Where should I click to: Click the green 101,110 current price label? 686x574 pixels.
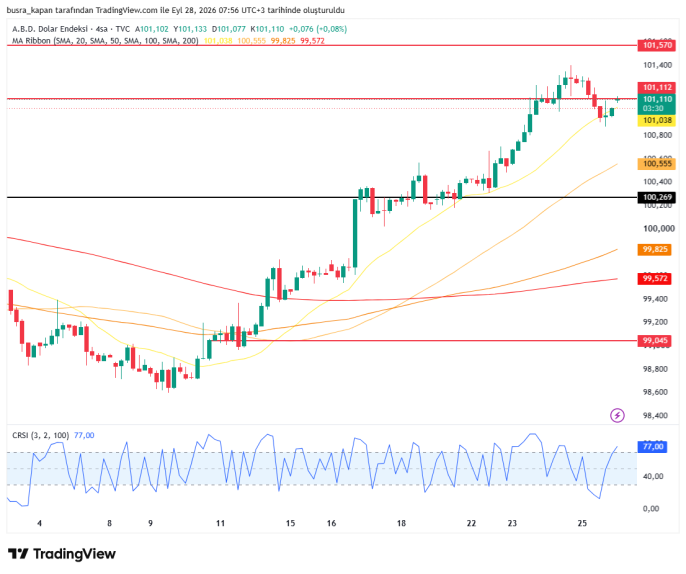pos(656,104)
